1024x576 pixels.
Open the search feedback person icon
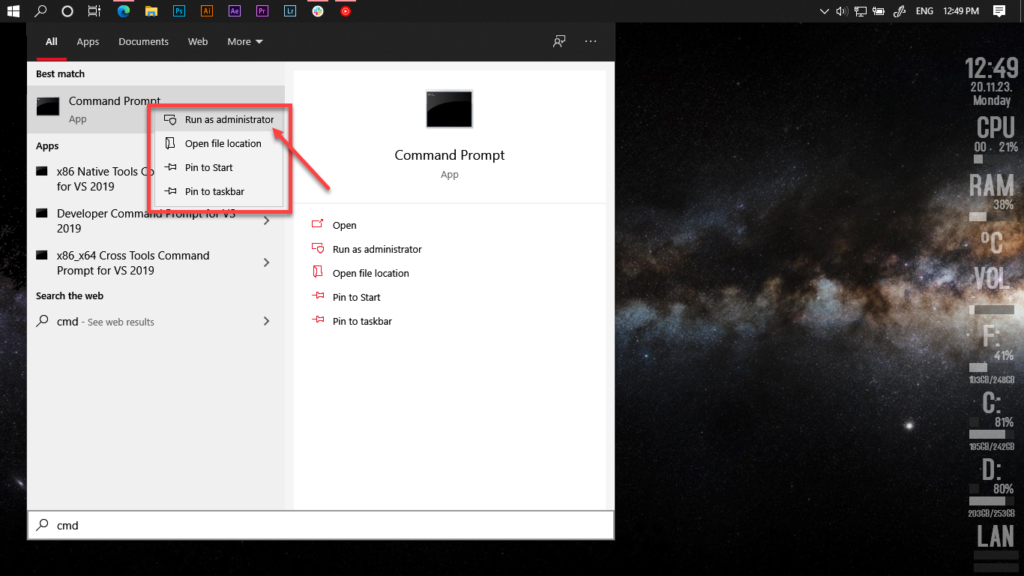coord(559,42)
